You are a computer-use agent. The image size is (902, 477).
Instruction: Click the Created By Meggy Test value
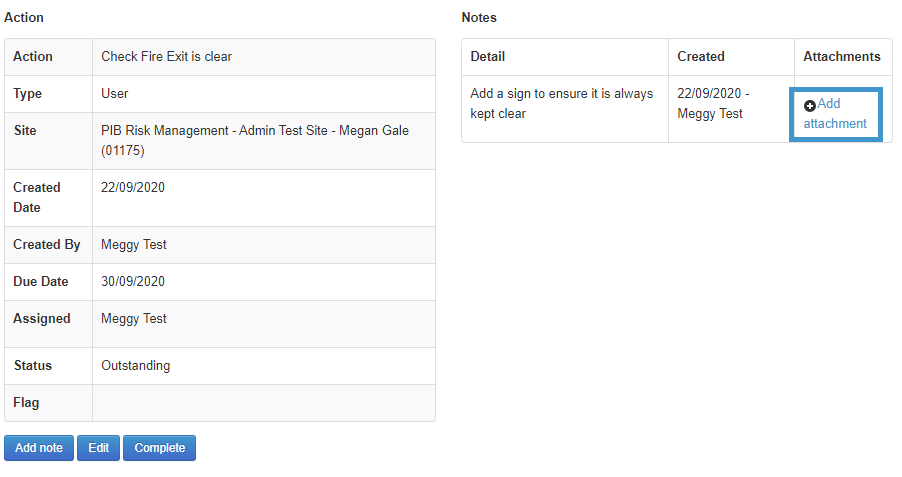[x=133, y=245]
